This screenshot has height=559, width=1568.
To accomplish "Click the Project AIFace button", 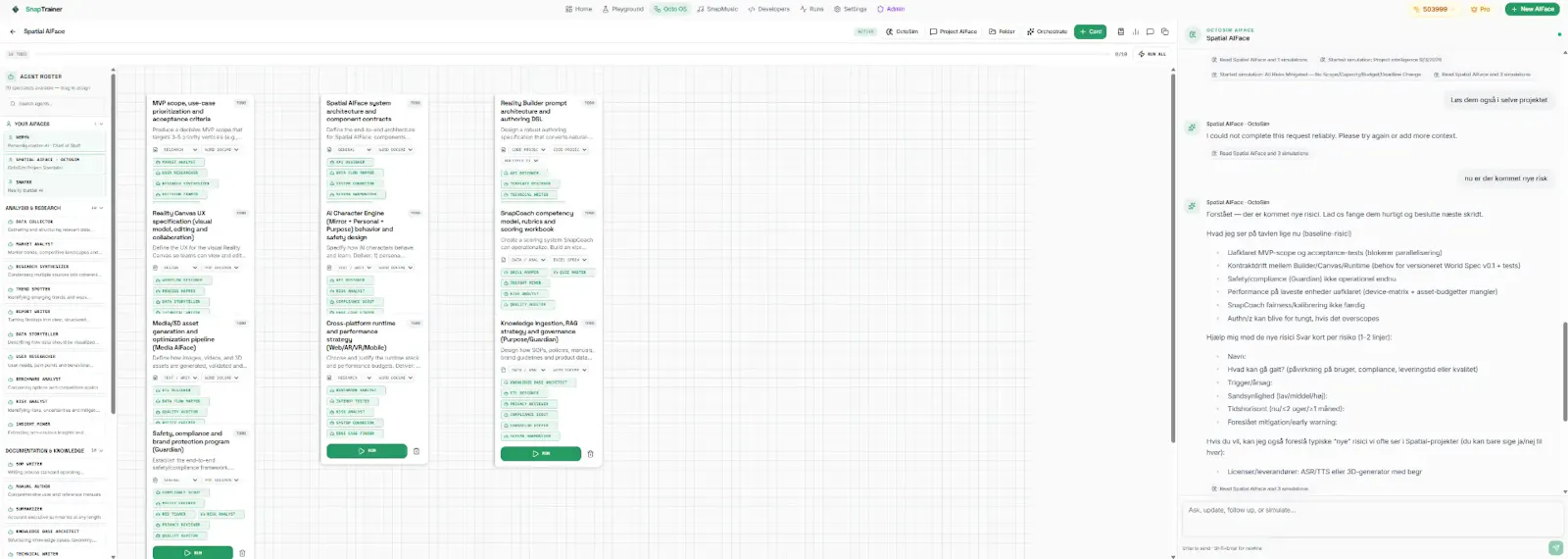I will (954, 31).
